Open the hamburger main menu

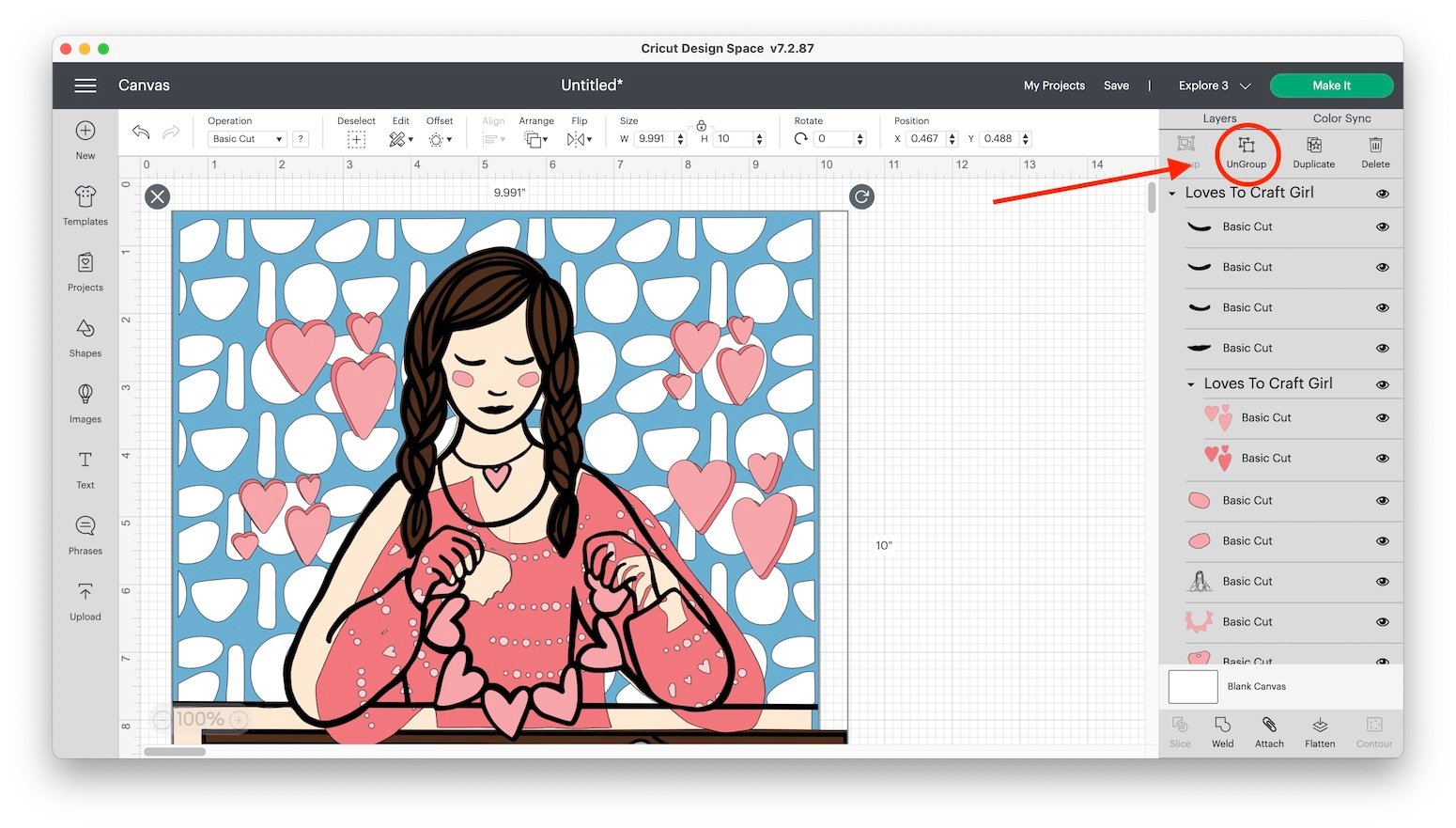click(x=85, y=86)
